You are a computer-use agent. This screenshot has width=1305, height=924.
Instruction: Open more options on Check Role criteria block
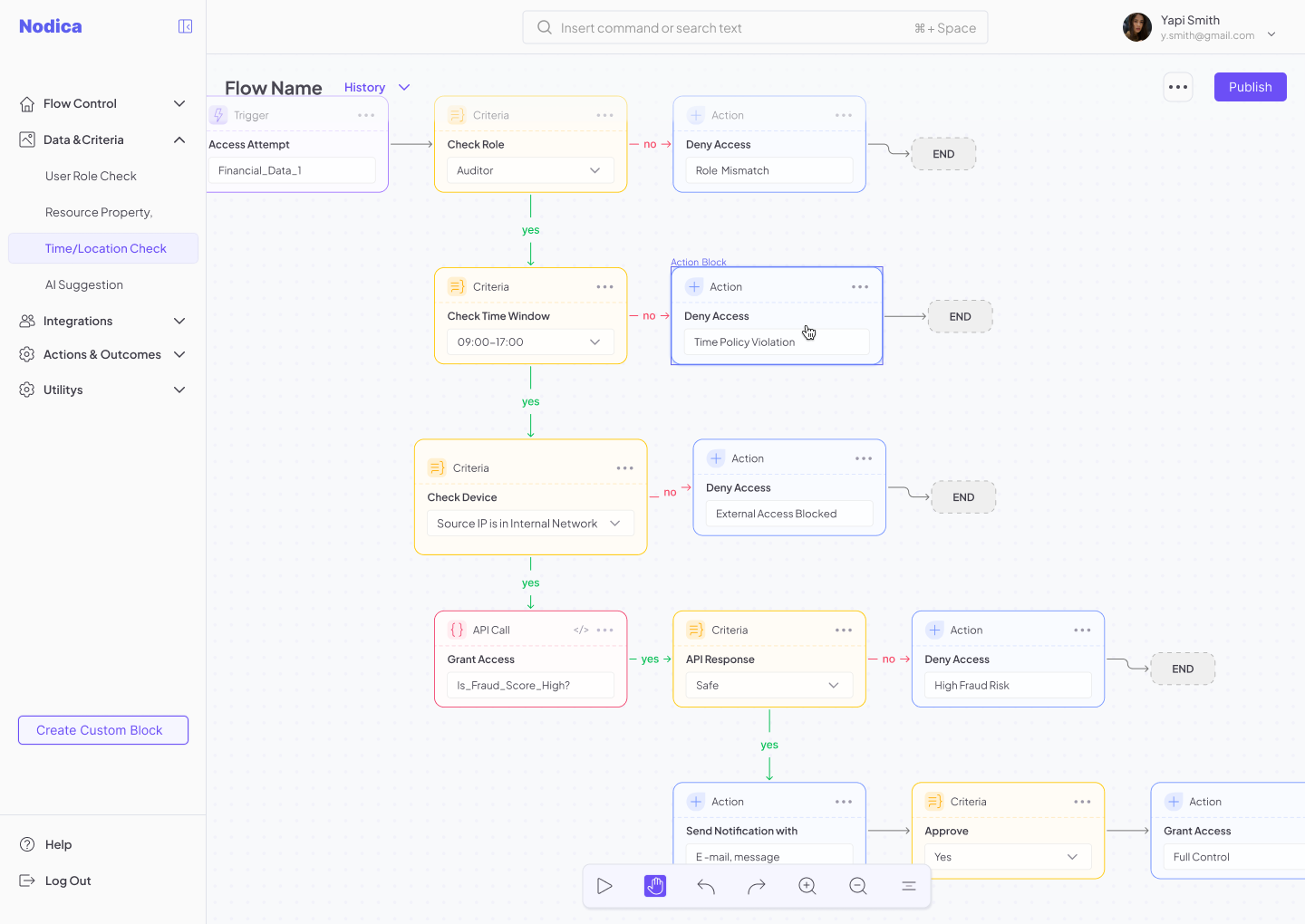click(604, 115)
